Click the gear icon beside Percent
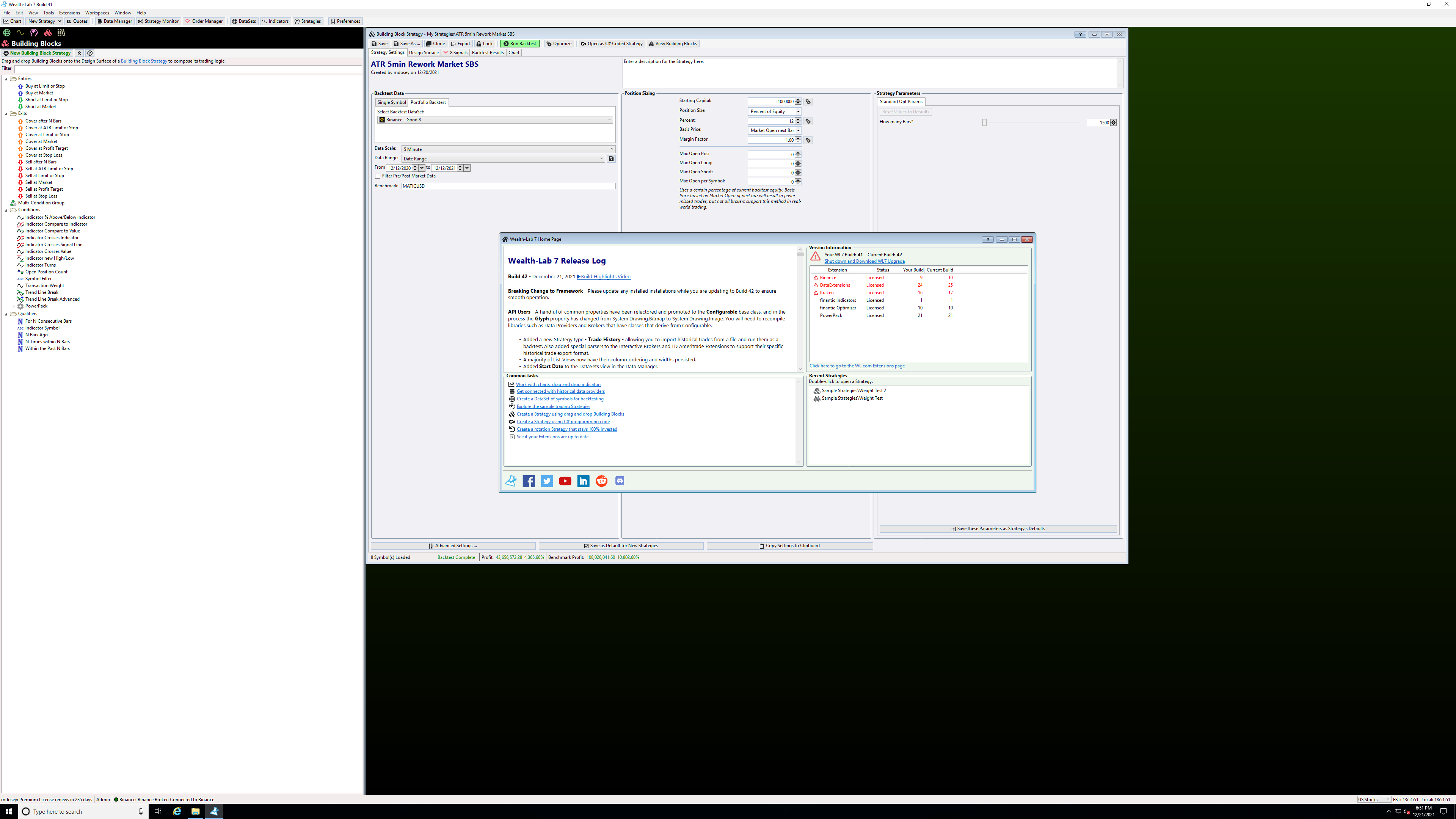This screenshot has width=1456, height=819. (808, 121)
